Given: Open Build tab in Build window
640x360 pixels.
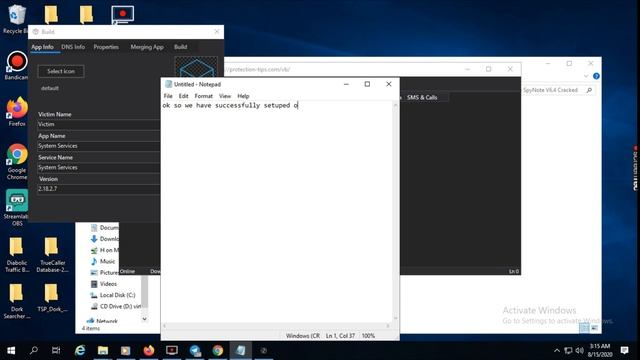Looking at the screenshot, I should coord(180,47).
